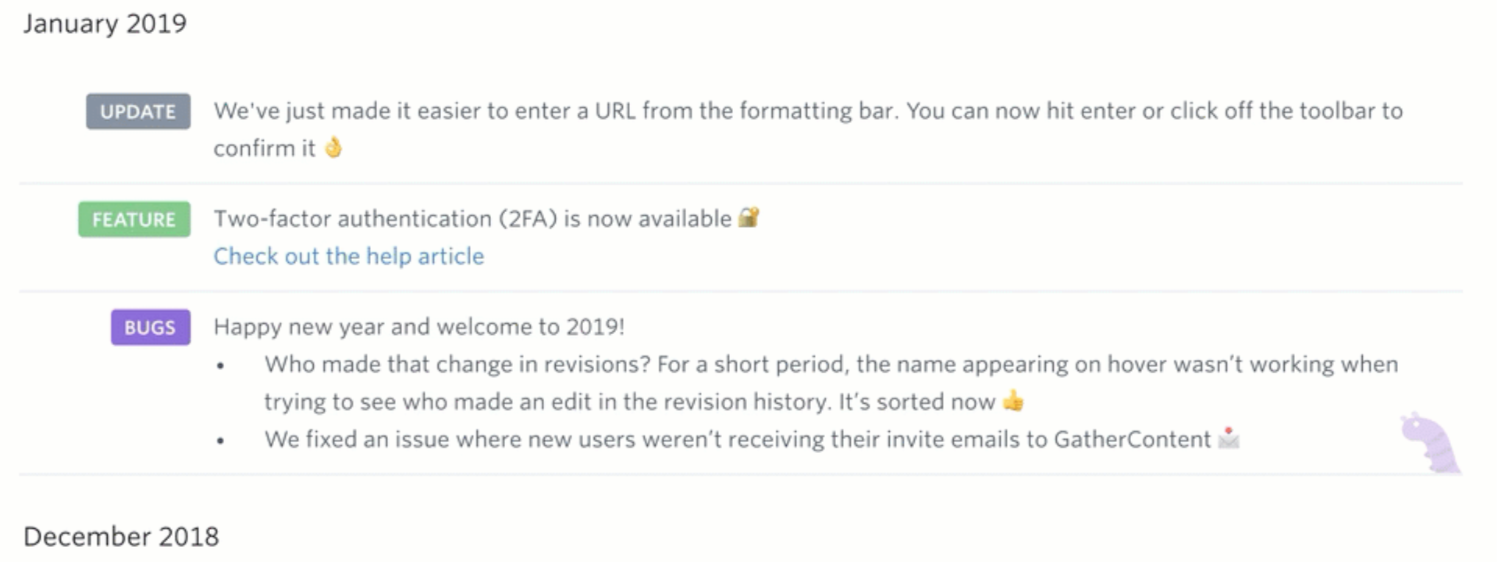Image resolution: width=1498 pixels, height=562 pixels.
Task: Click the purple BUGS badge
Action: click(x=150, y=328)
